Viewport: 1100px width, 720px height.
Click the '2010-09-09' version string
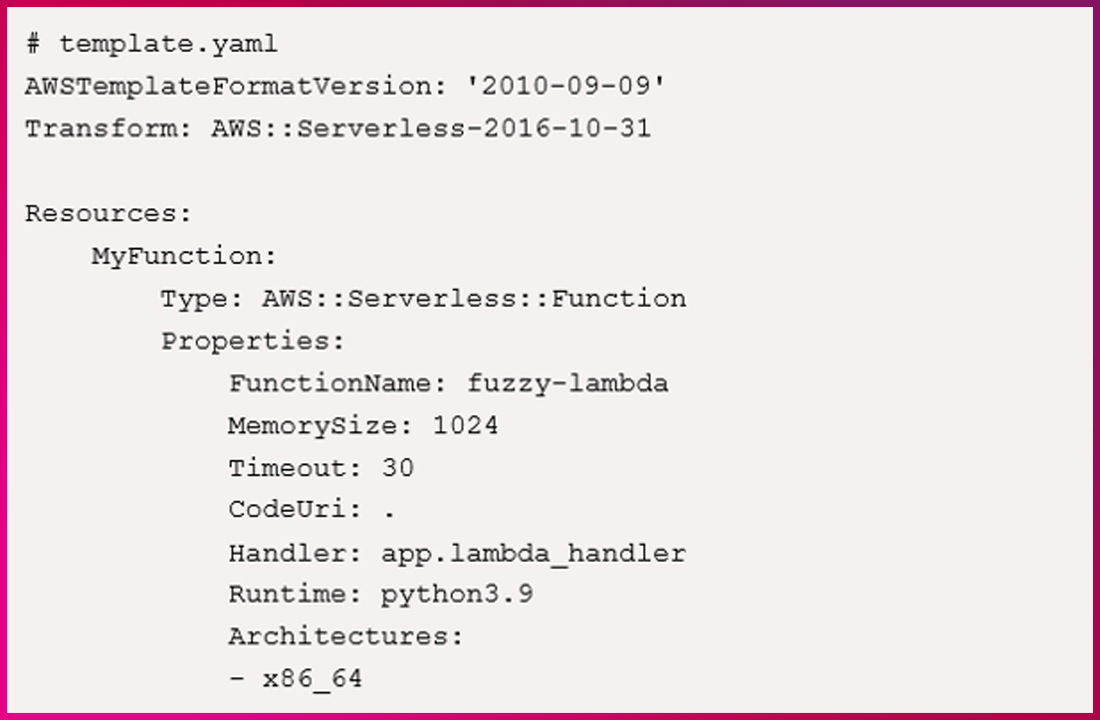[x=567, y=86]
